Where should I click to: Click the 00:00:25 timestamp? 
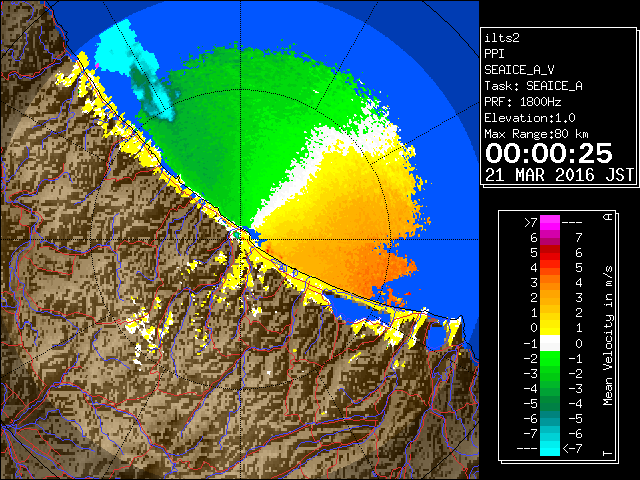click(x=549, y=153)
